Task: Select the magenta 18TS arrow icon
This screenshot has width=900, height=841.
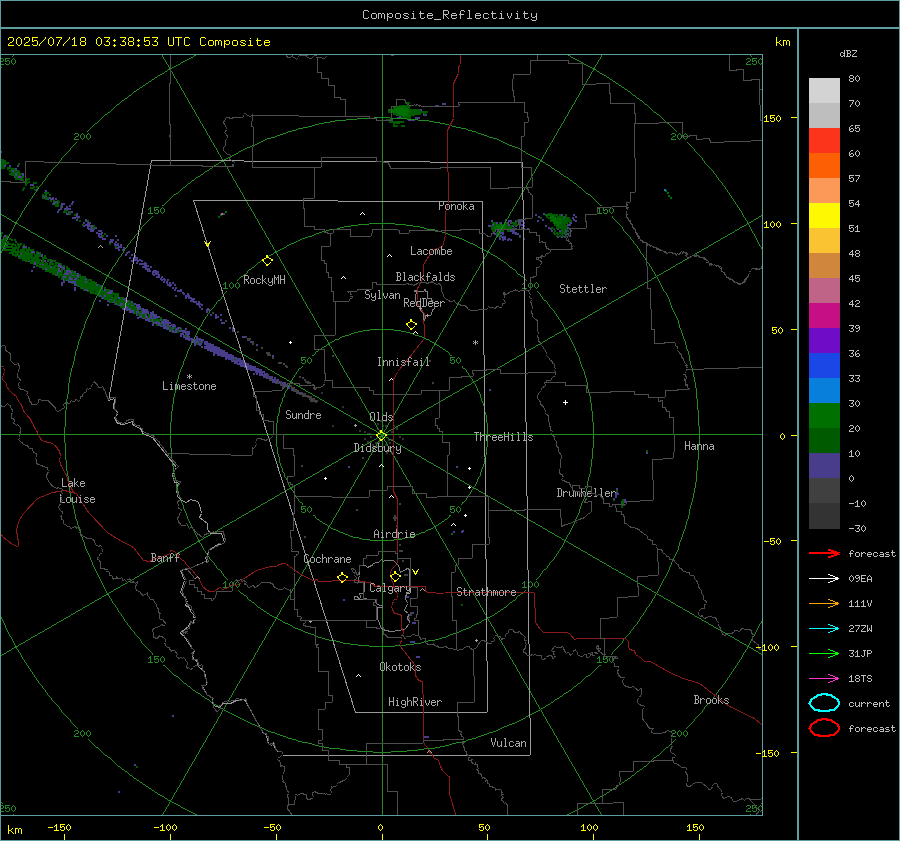Action: click(824, 679)
